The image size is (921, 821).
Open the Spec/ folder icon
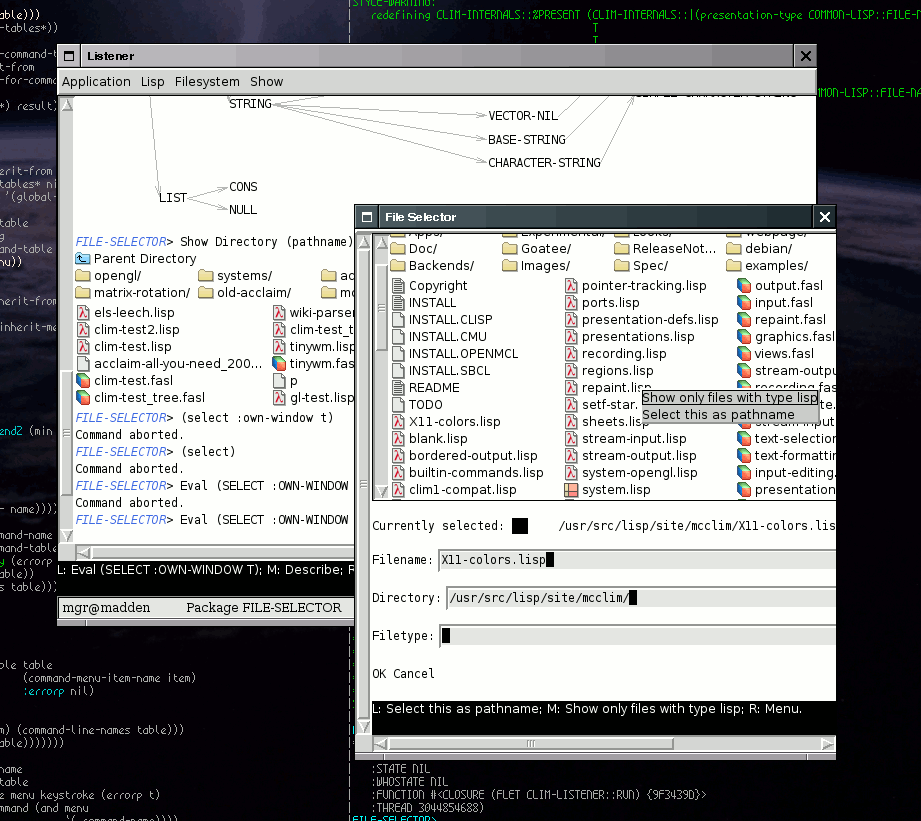click(x=621, y=265)
